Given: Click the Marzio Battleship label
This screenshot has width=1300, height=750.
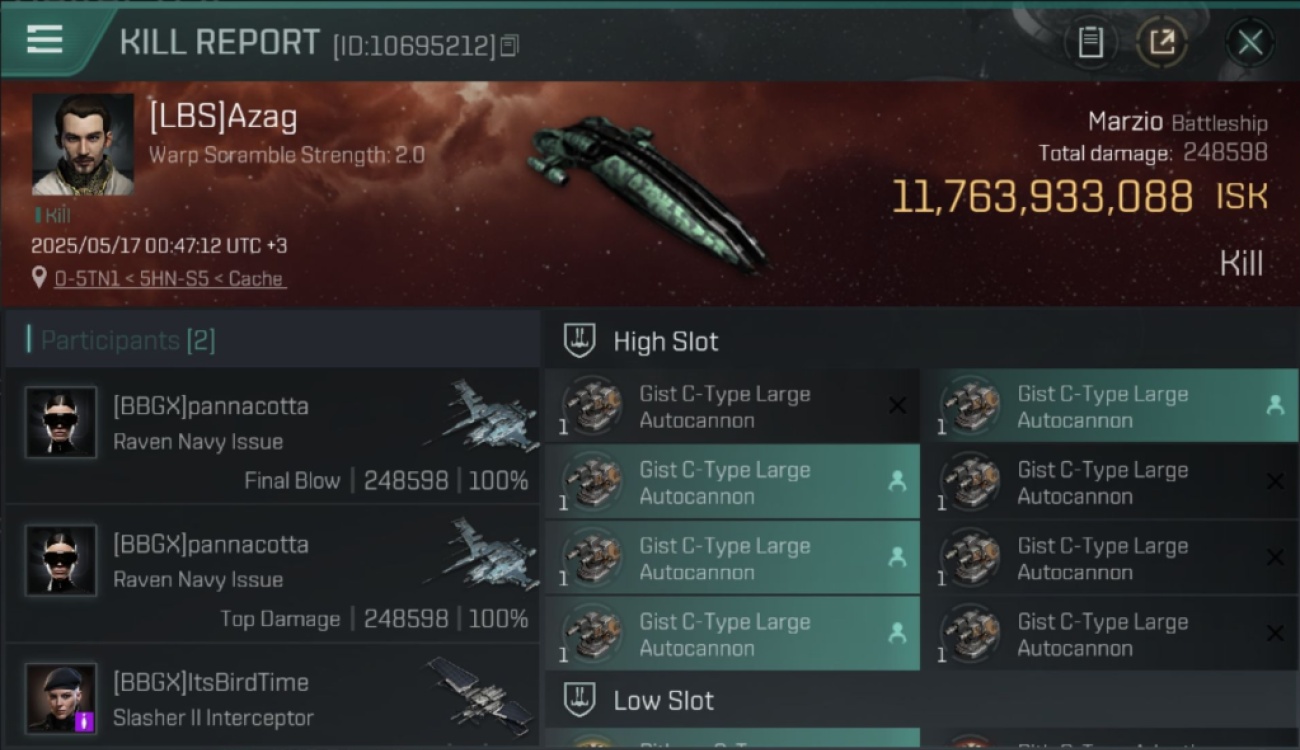Looking at the screenshot, I should point(1177,123).
